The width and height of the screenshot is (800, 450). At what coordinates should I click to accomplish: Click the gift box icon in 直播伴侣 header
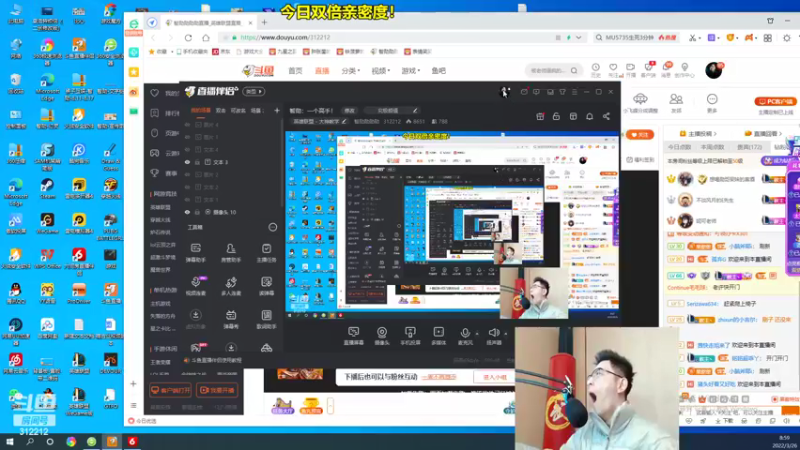pos(540,116)
